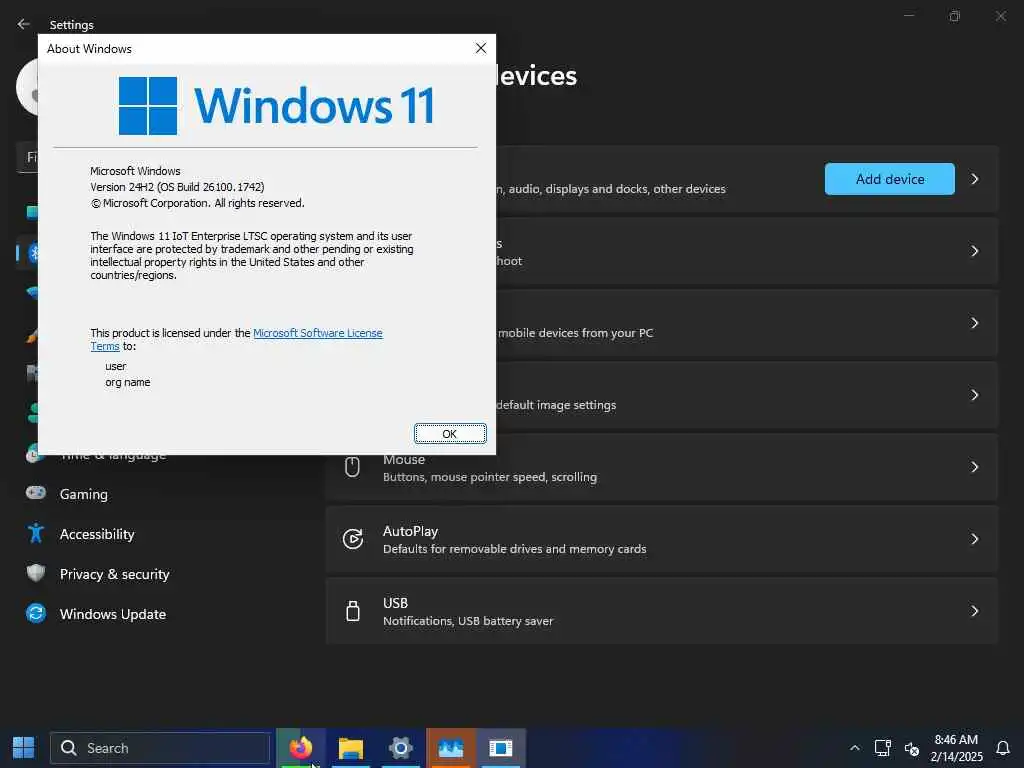This screenshot has height=768, width=1024.
Task: Click the About Windows taskbar icon
Action: pos(501,748)
